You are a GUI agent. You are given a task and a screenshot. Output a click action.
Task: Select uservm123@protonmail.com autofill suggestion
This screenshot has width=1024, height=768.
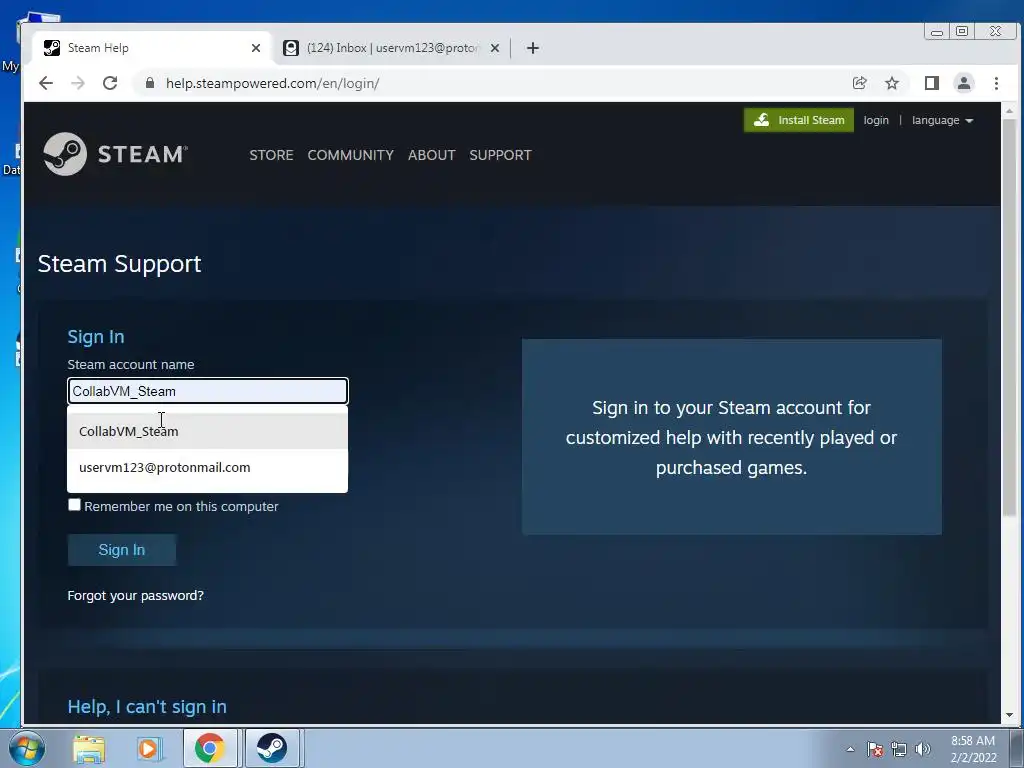coord(207,468)
